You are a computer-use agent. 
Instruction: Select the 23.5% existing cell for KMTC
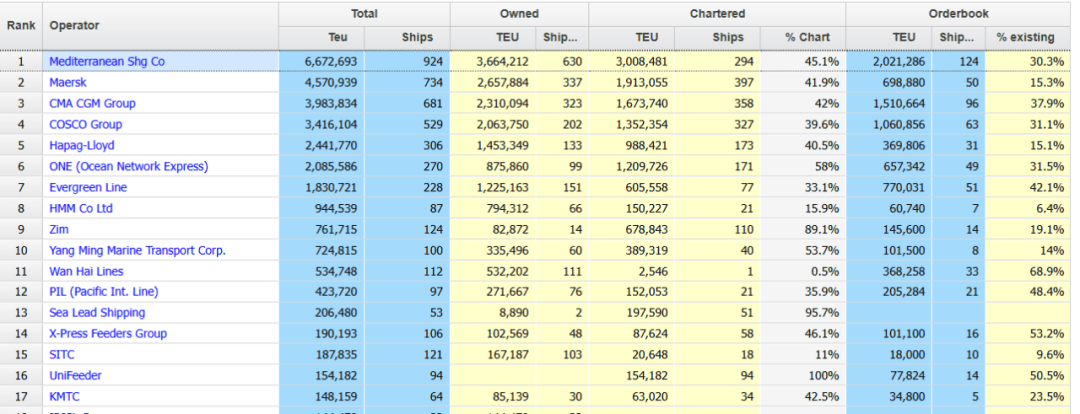tap(1028, 397)
